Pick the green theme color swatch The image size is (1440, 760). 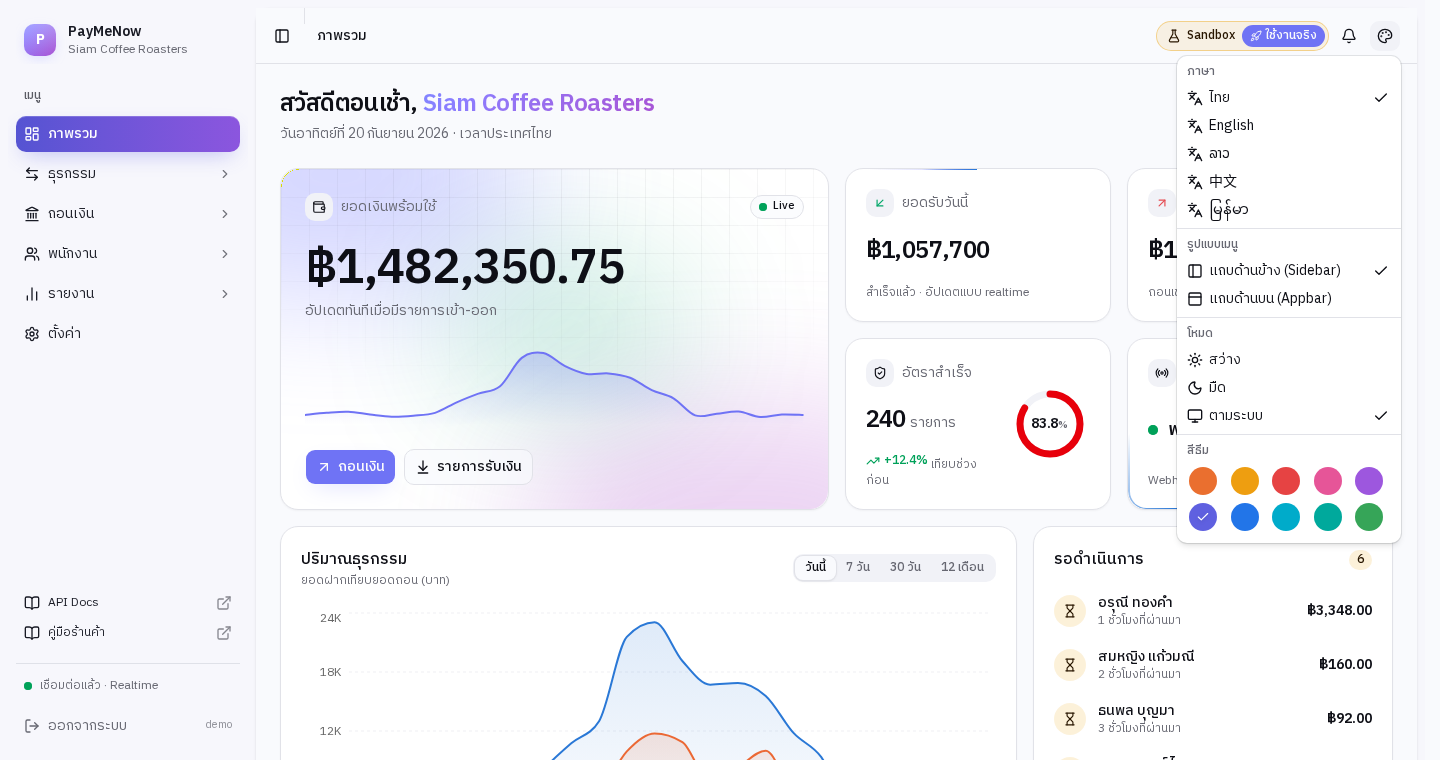(x=1369, y=517)
